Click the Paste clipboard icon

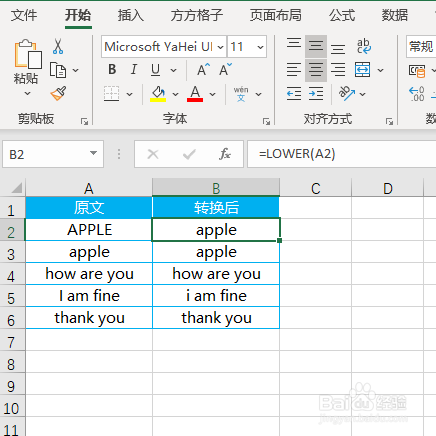(28, 54)
